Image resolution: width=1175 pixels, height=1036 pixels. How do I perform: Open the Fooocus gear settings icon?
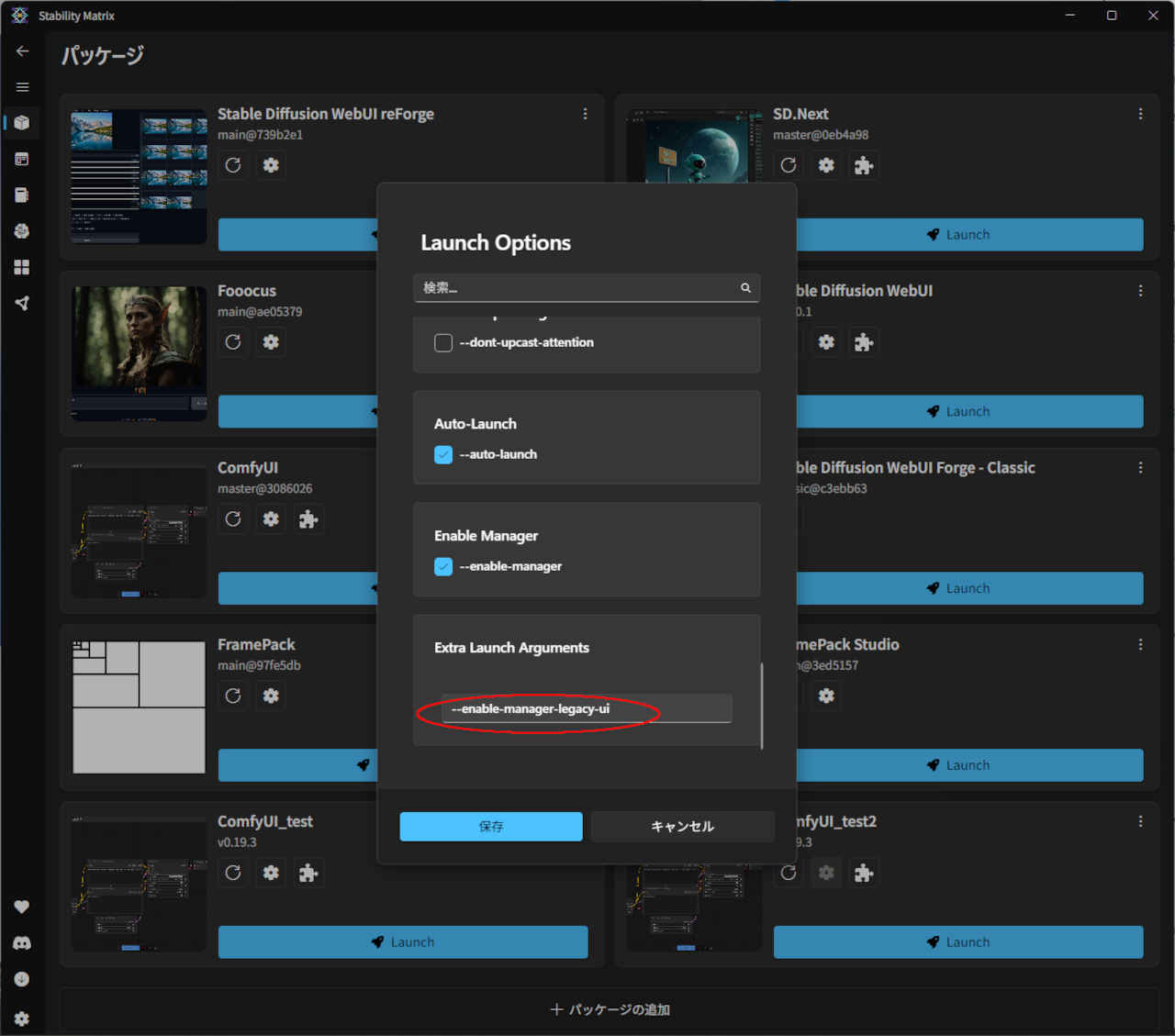point(271,342)
